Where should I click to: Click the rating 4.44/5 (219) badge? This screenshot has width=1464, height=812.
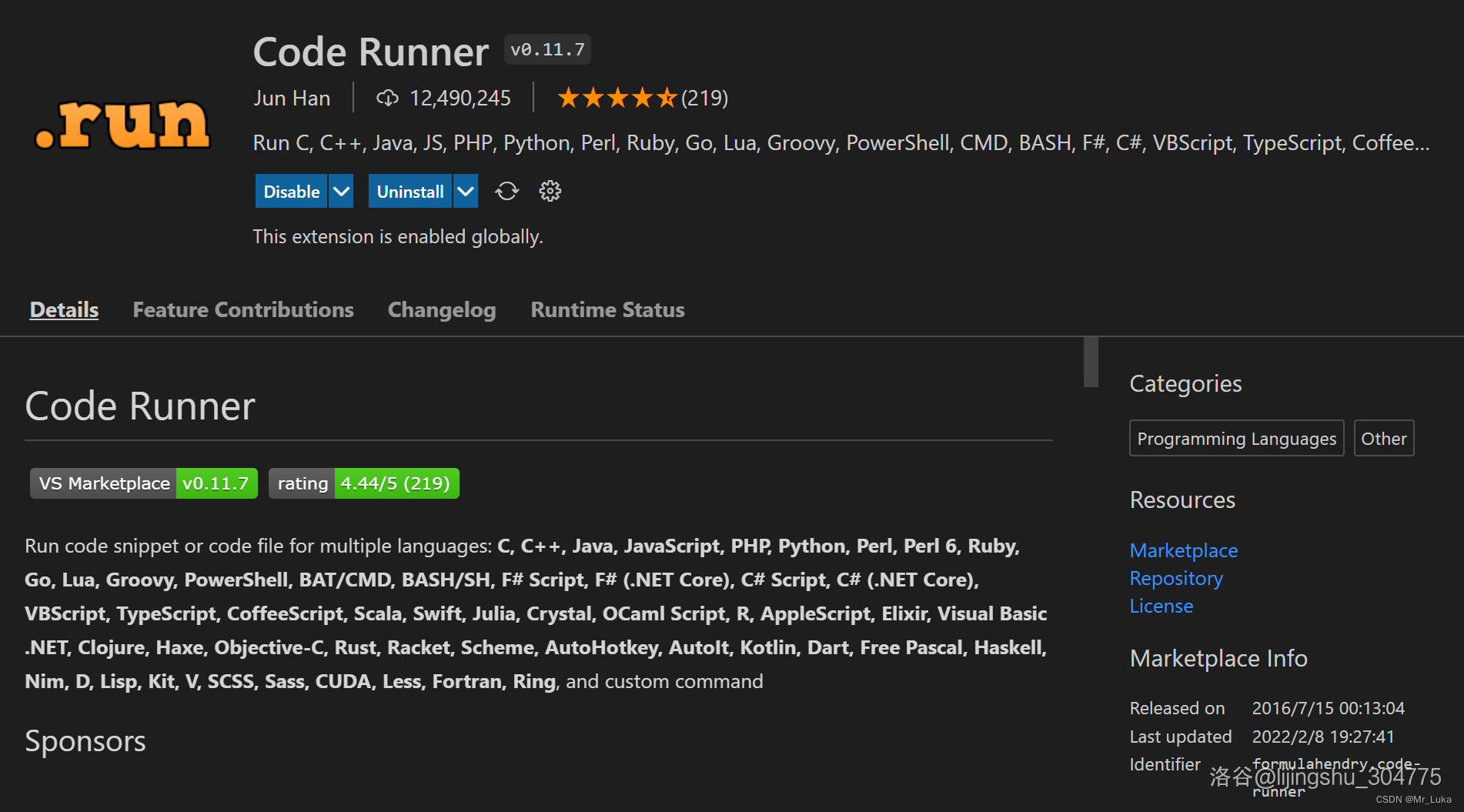[364, 483]
